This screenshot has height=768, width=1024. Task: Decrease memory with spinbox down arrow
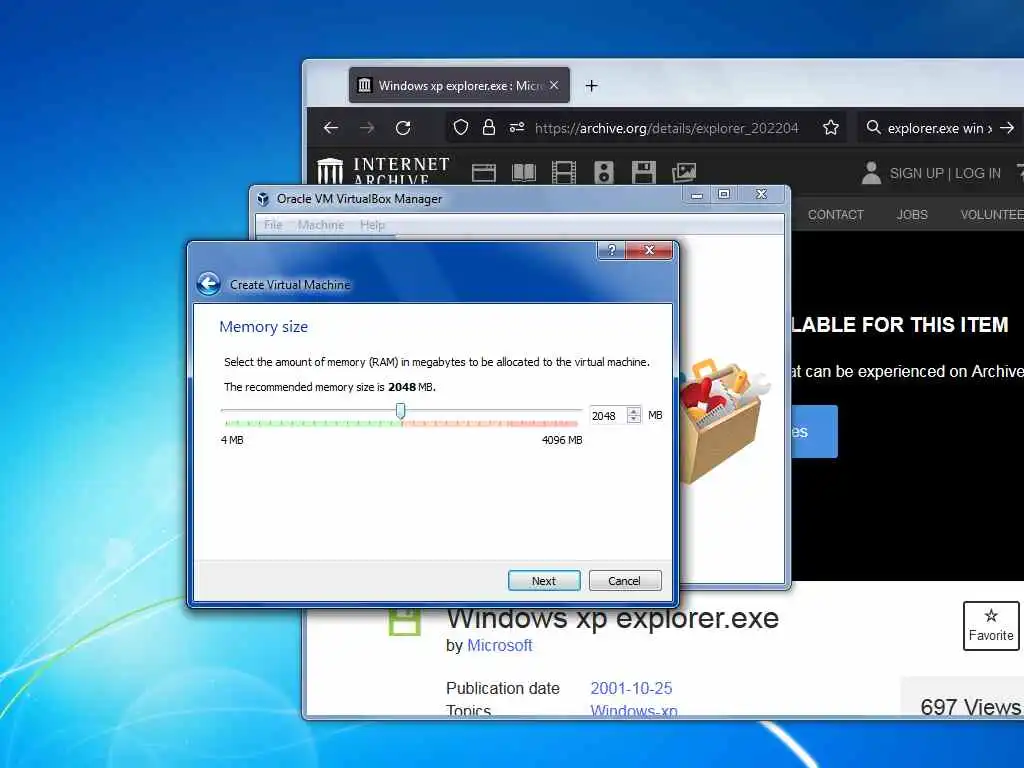click(x=633, y=420)
